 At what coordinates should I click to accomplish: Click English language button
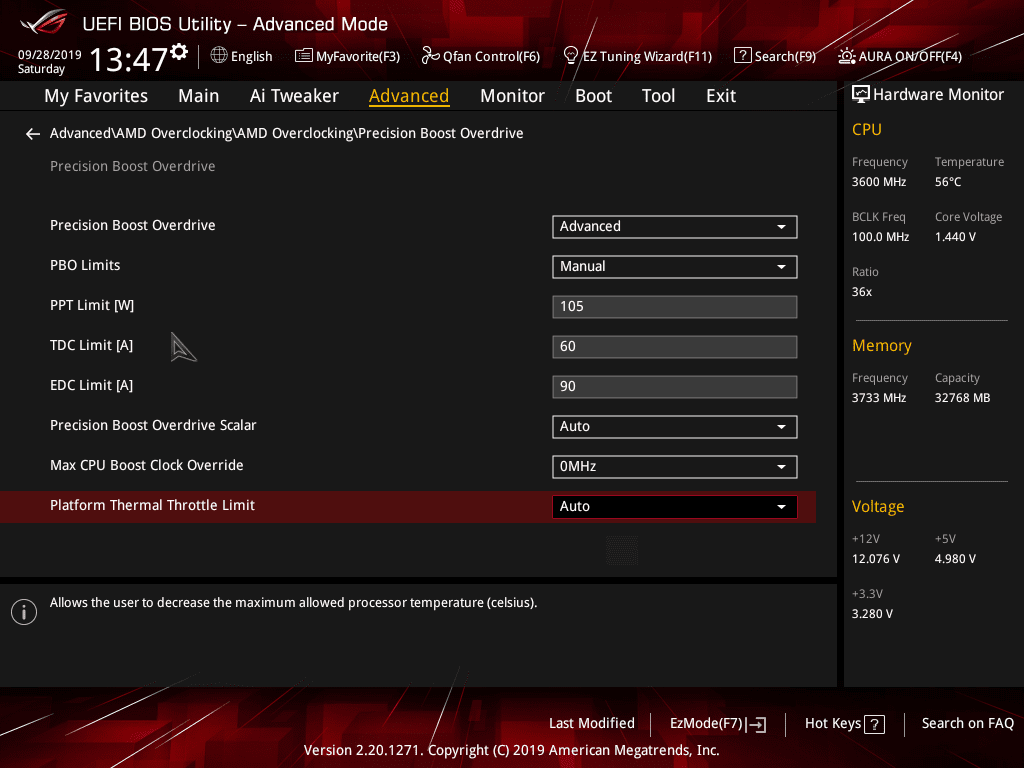click(x=251, y=56)
